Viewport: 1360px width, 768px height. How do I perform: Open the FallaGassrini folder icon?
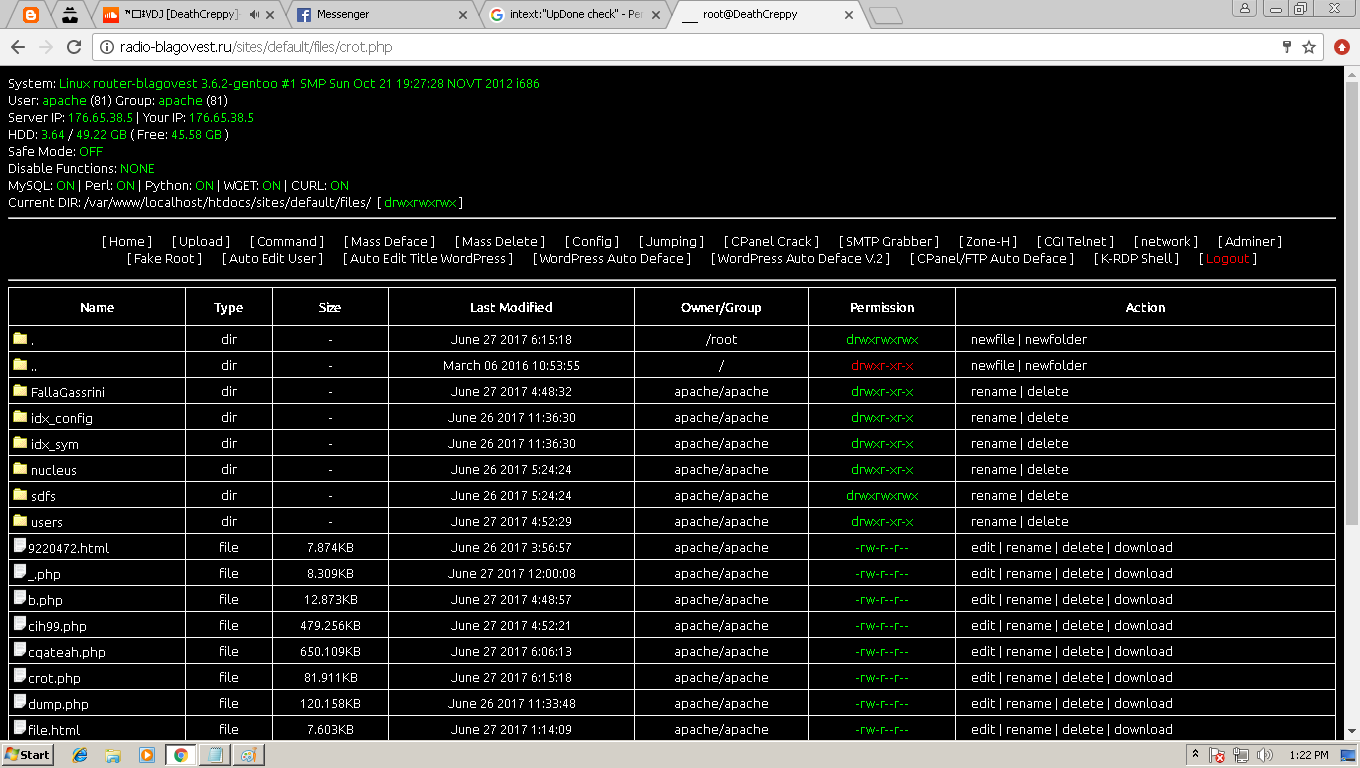pos(20,391)
